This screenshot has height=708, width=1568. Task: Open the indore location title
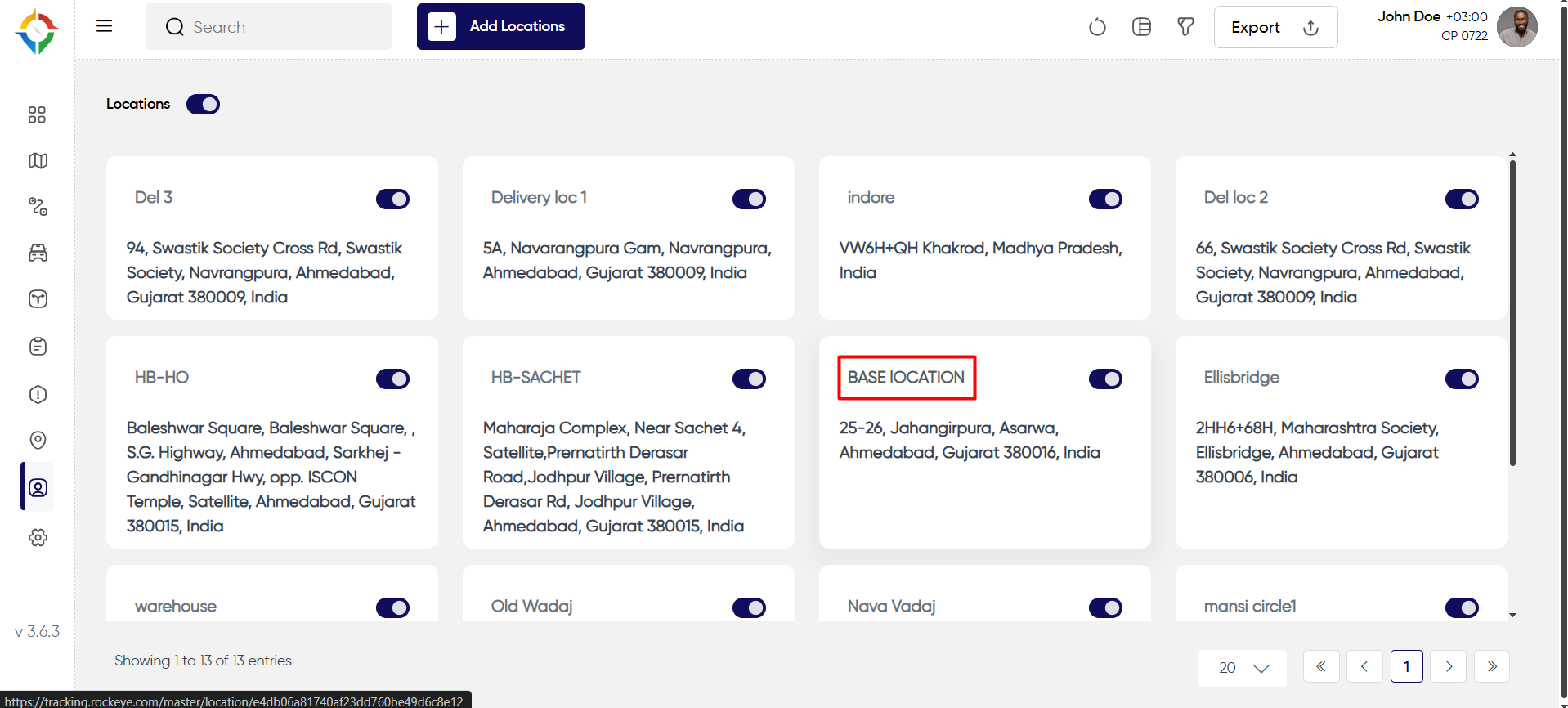pos(871,197)
